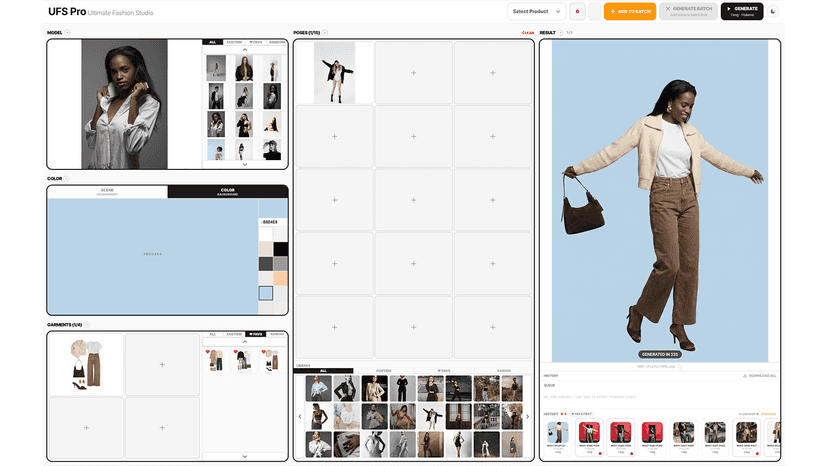
Task: Unfavorite the second garment outfit heart
Action: click(236, 352)
